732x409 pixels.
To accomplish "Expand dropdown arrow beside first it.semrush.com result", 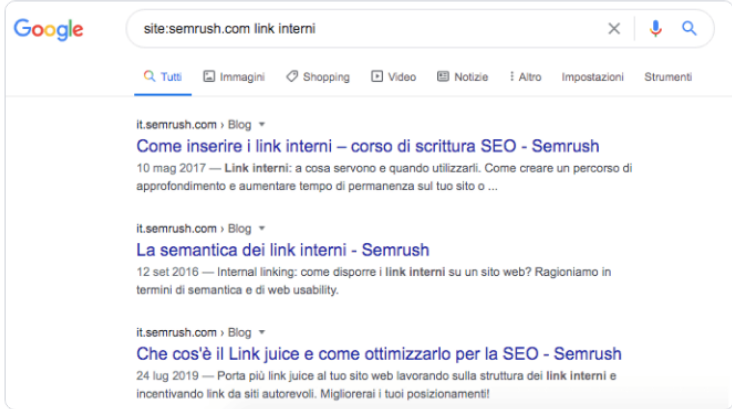I will [x=262, y=125].
